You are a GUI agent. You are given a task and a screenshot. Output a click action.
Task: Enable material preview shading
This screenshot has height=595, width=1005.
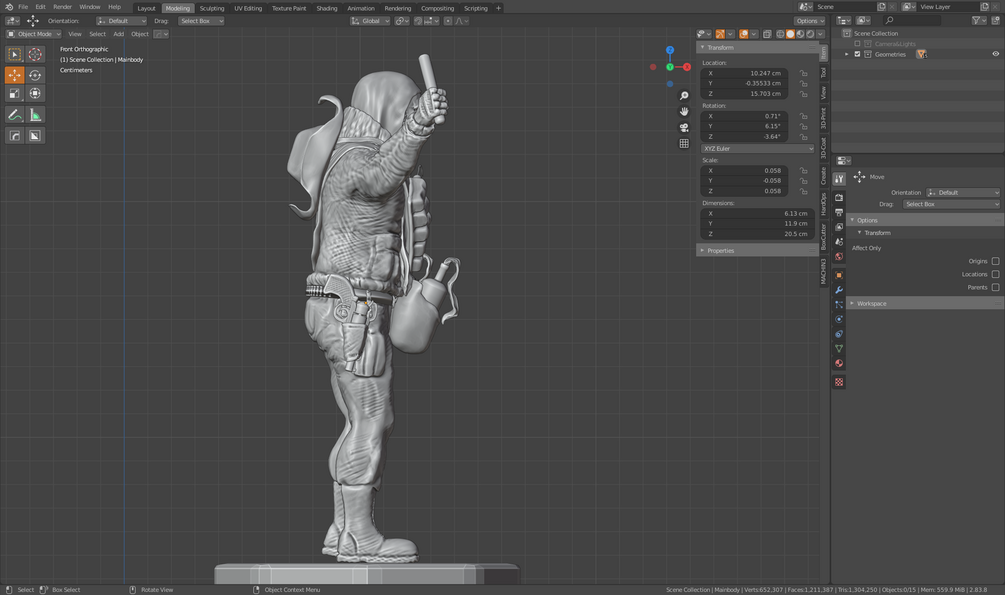click(x=800, y=34)
